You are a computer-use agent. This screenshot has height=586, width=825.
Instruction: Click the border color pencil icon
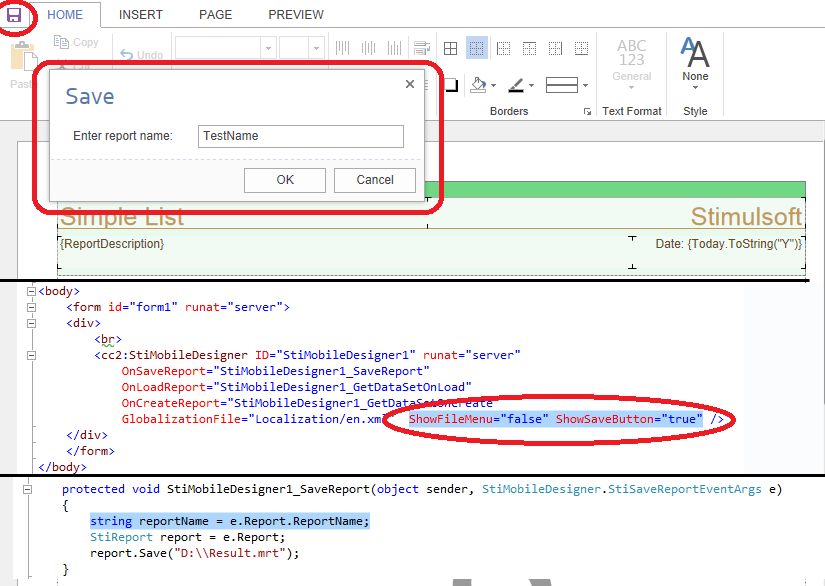(x=516, y=85)
